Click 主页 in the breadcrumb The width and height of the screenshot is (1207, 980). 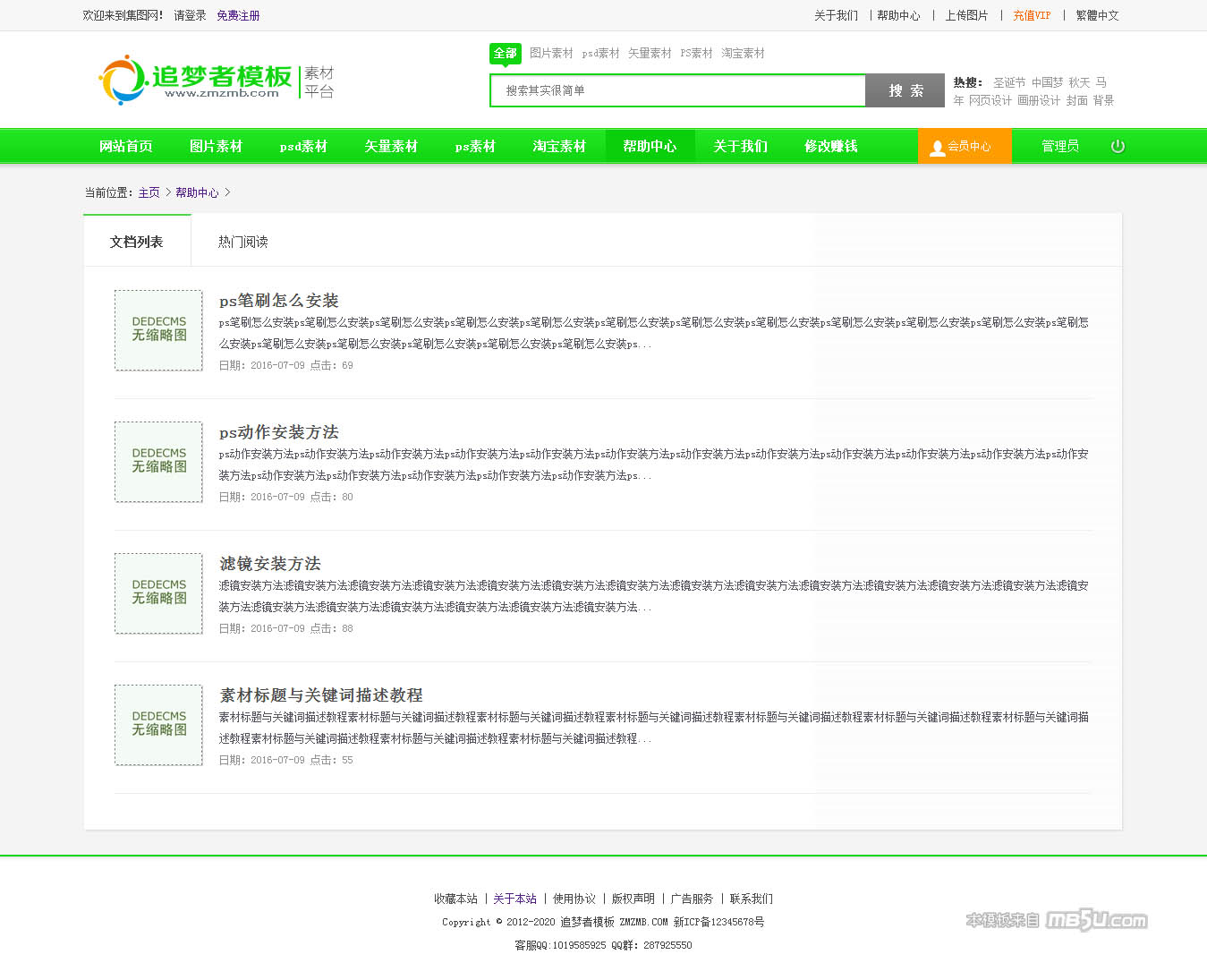pyautogui.click(x=149, y=192)
